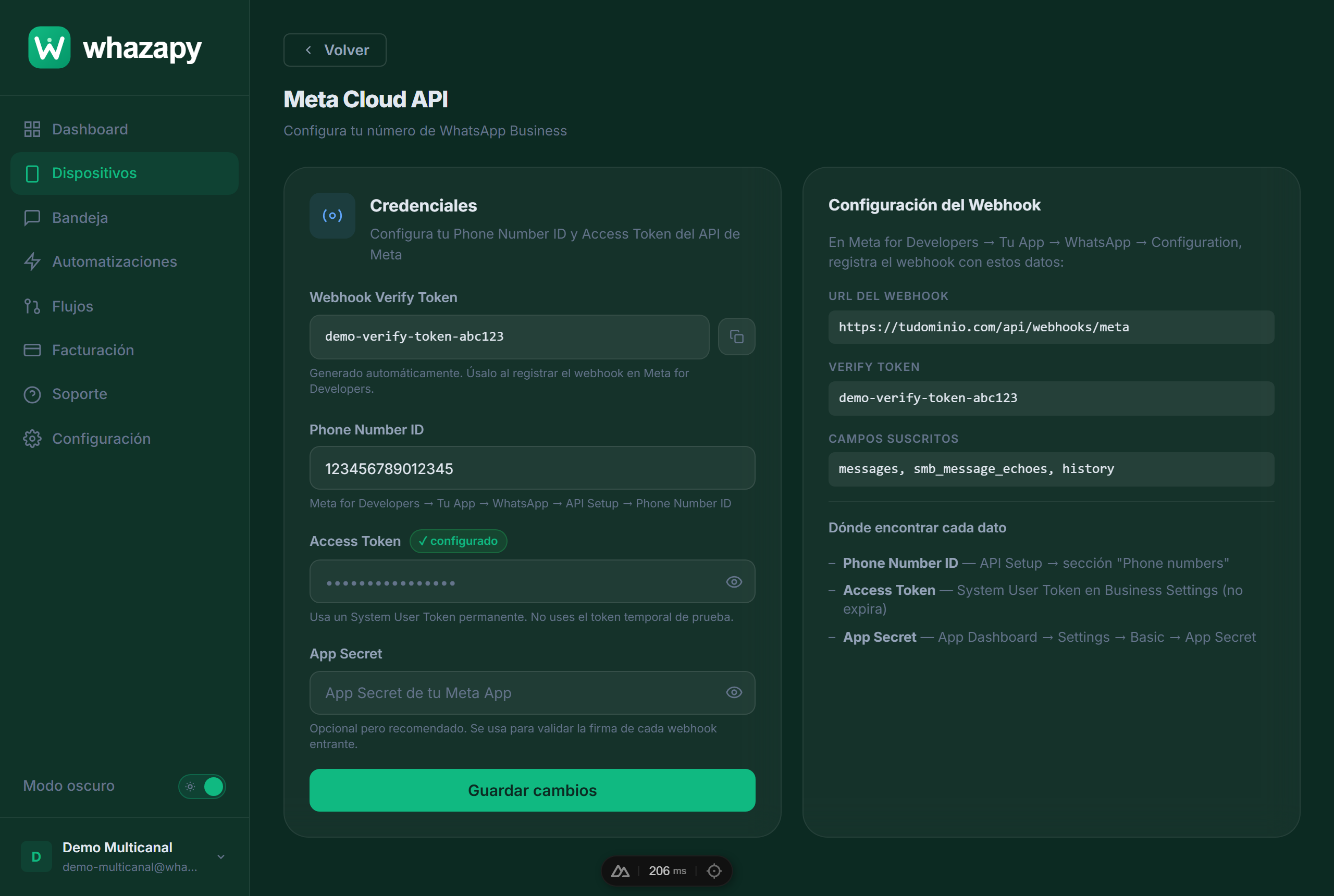The height and width of the screenshot is (896, 1334).
Task: Copy the Webhook Verify Token
Action: click(x=736, y=337)
